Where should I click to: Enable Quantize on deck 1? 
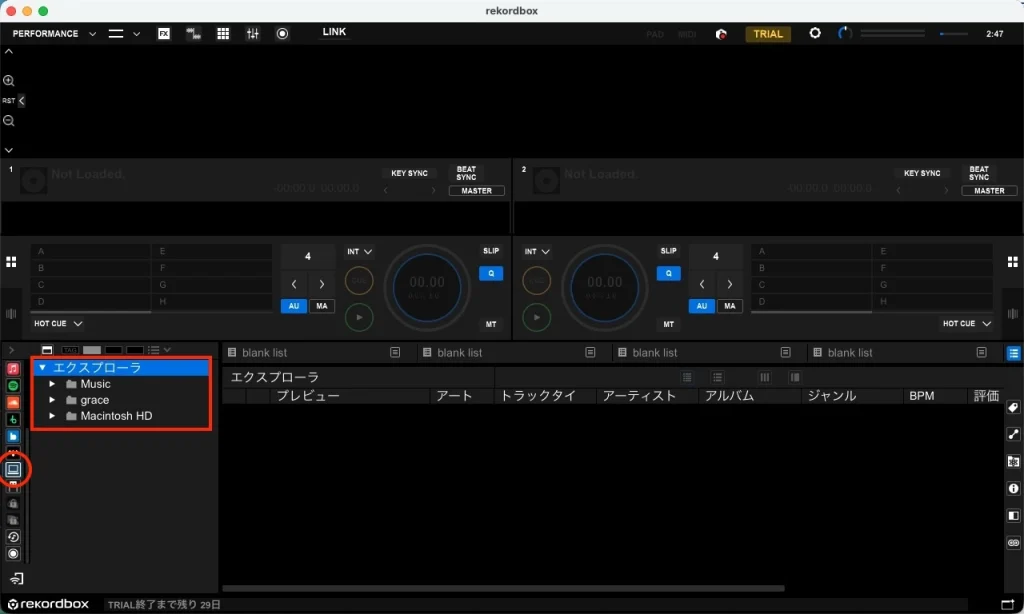tap(491, 273)
